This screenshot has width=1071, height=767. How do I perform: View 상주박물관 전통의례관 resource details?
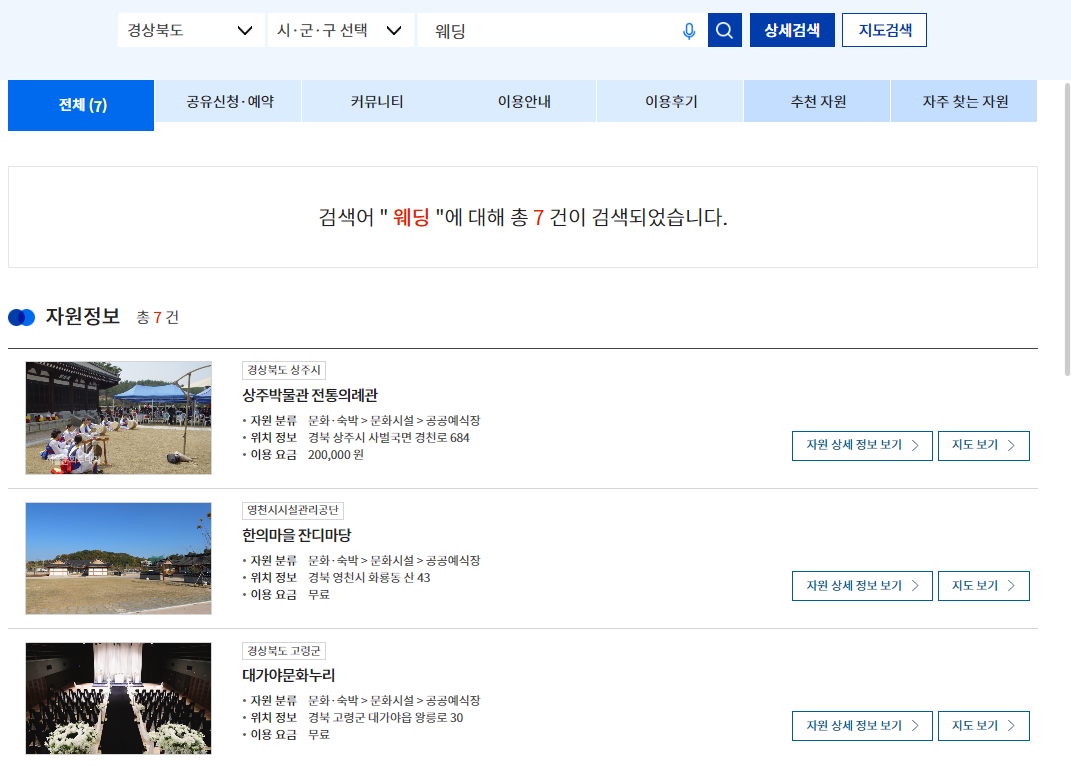861,445
